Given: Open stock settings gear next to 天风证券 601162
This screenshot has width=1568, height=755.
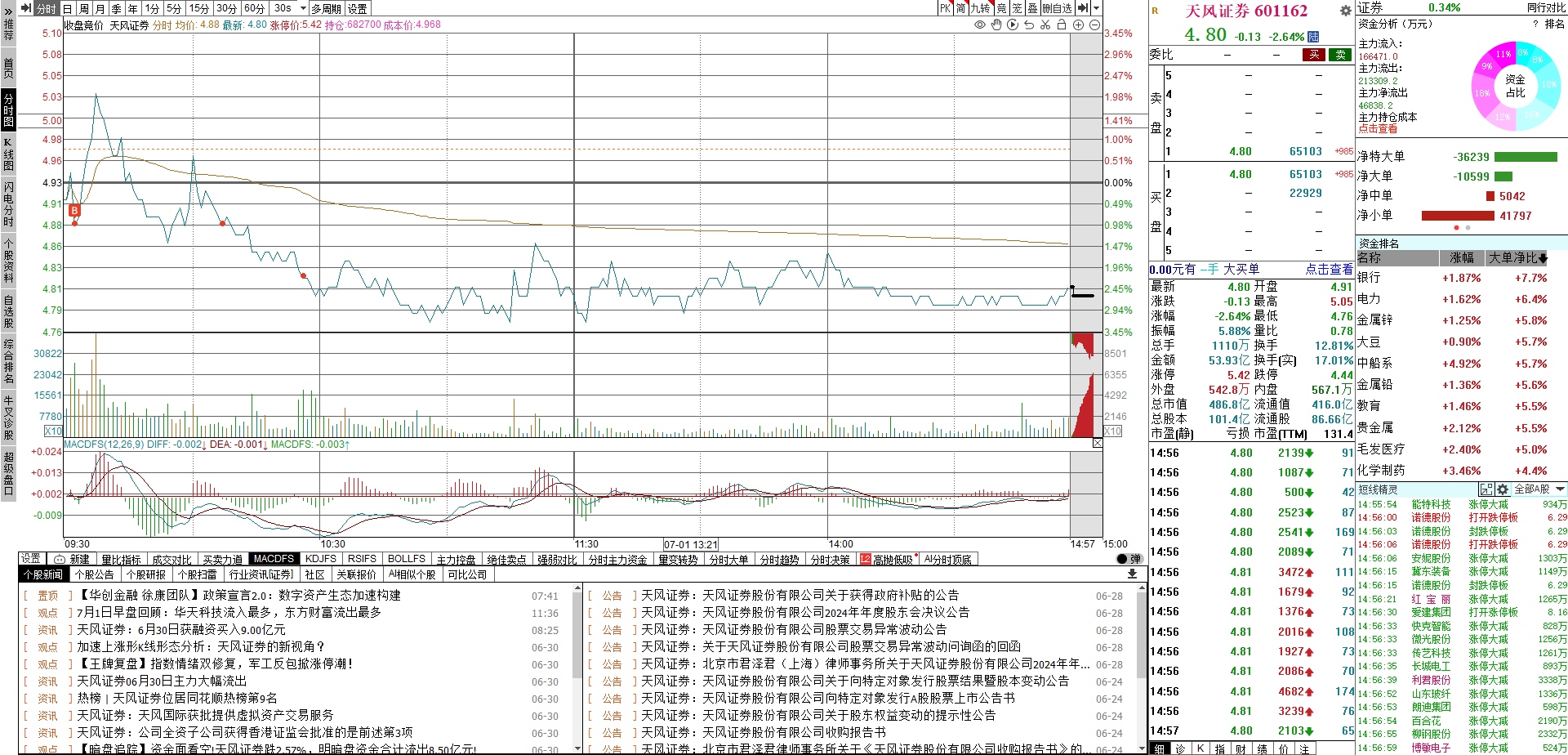Looking at the screenshot, I should pyautogui.click(x=1346, y=11).
